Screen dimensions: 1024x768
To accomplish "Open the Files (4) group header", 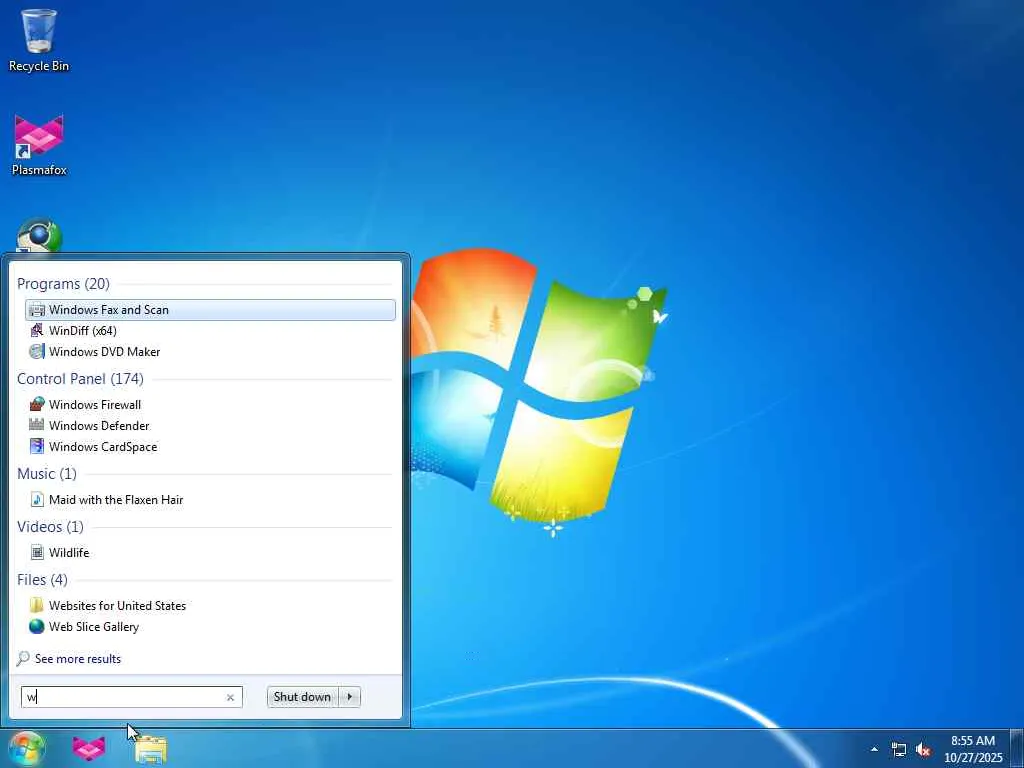I will coord(42,579).
